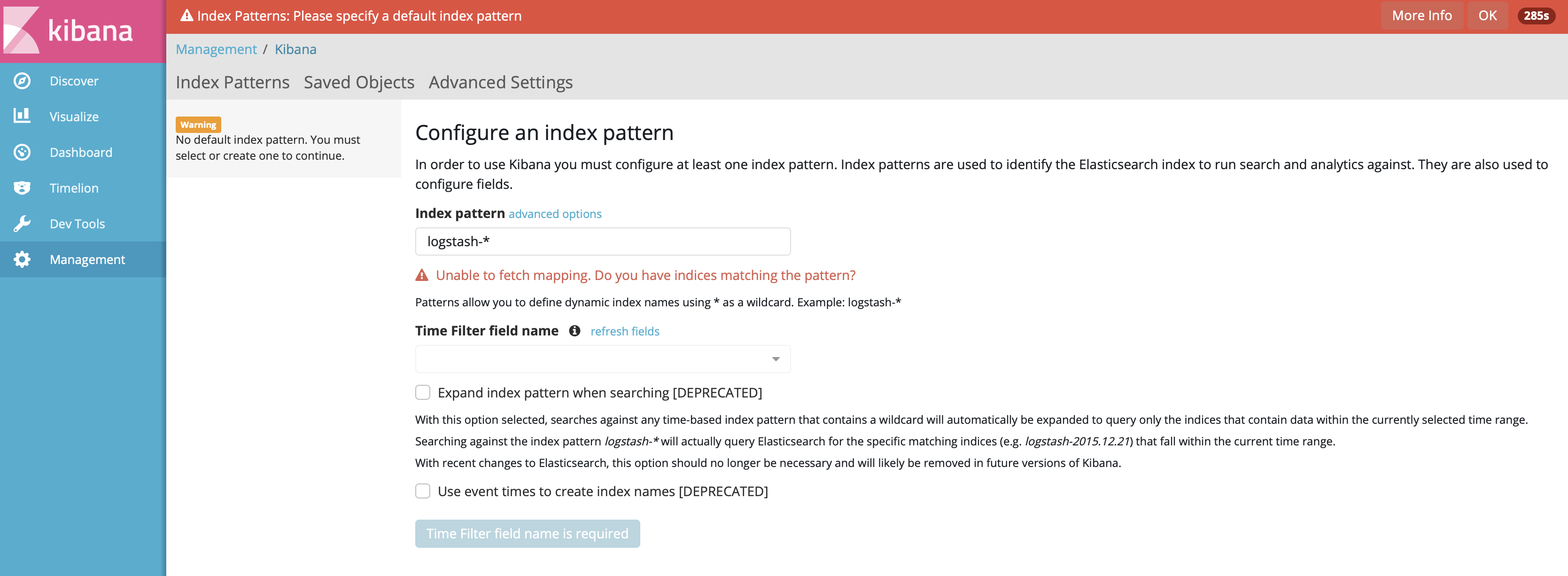Screen dimensions: 1568x576
Task: Open Dev Tools wrench icon
Action: coord(22,224)
